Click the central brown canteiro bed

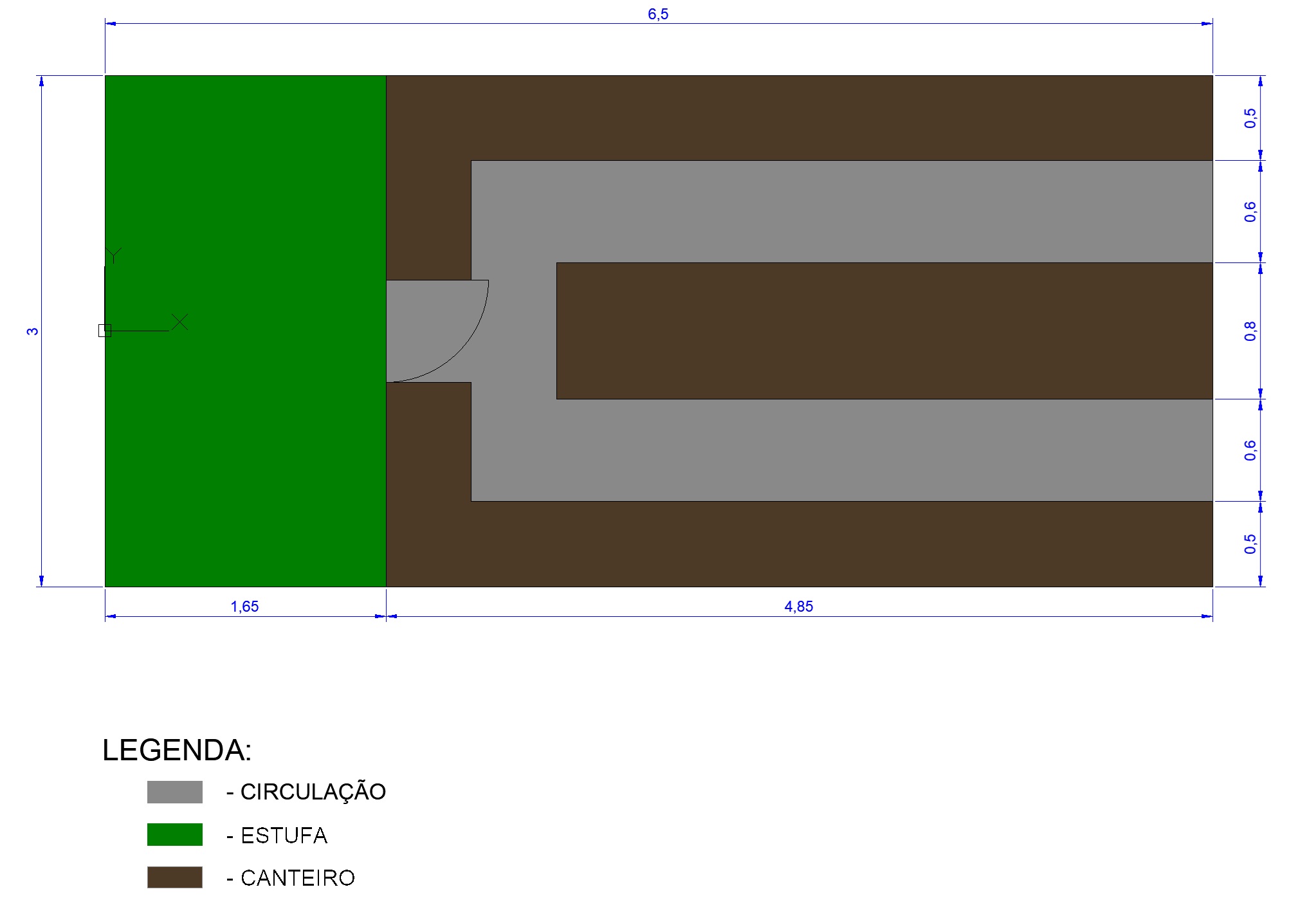pos(884,331)
